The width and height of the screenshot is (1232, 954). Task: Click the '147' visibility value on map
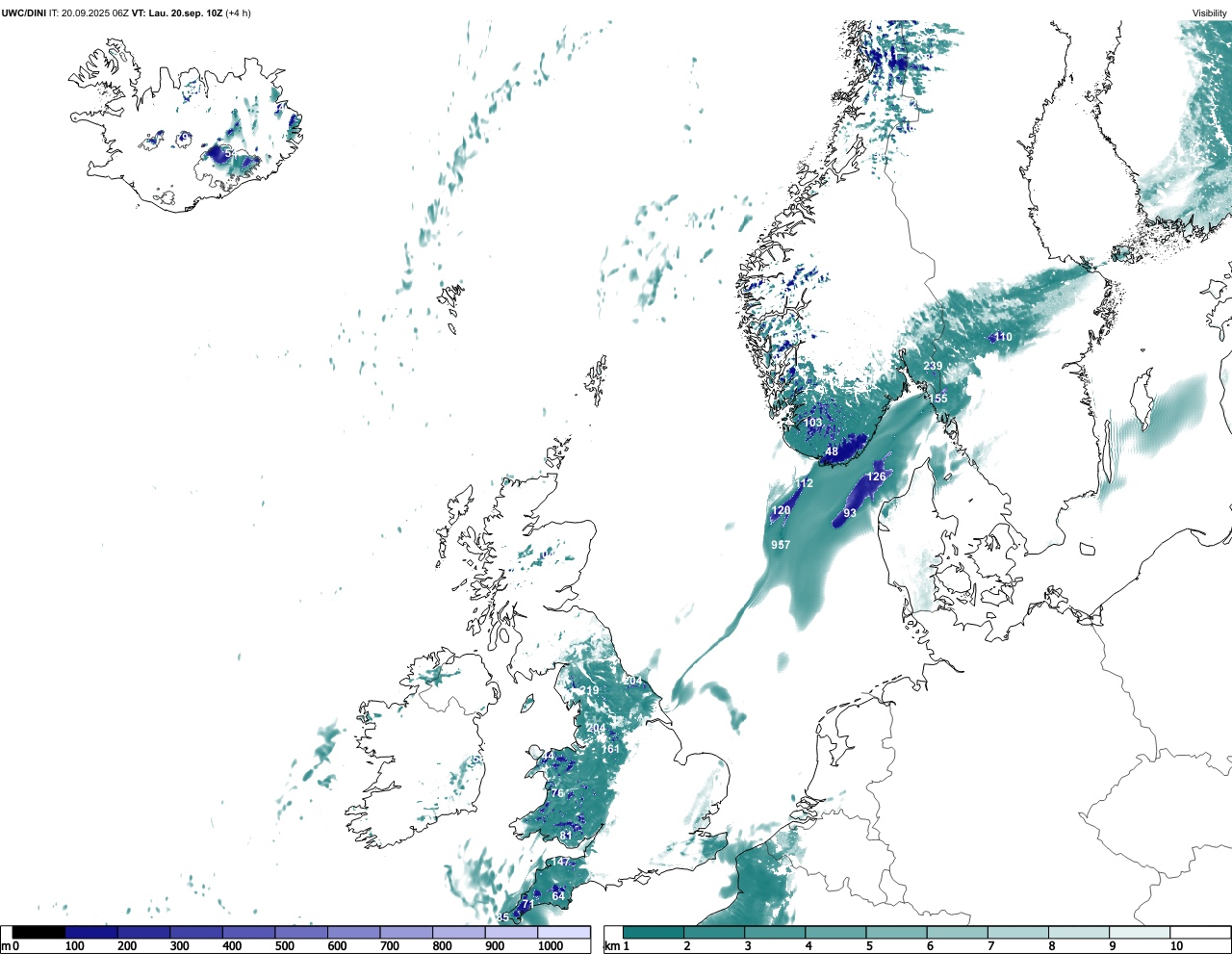560,862
